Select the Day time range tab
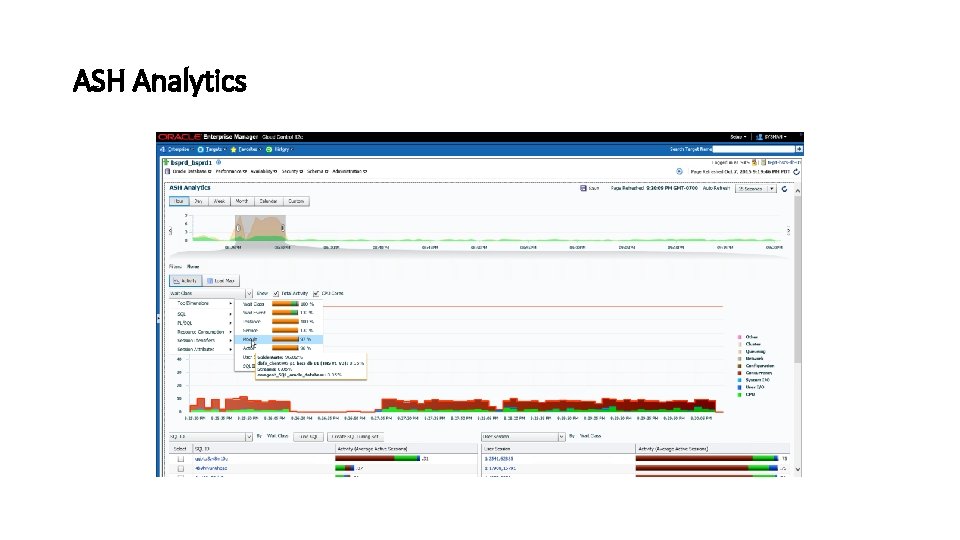 click(x=198, y=201)
